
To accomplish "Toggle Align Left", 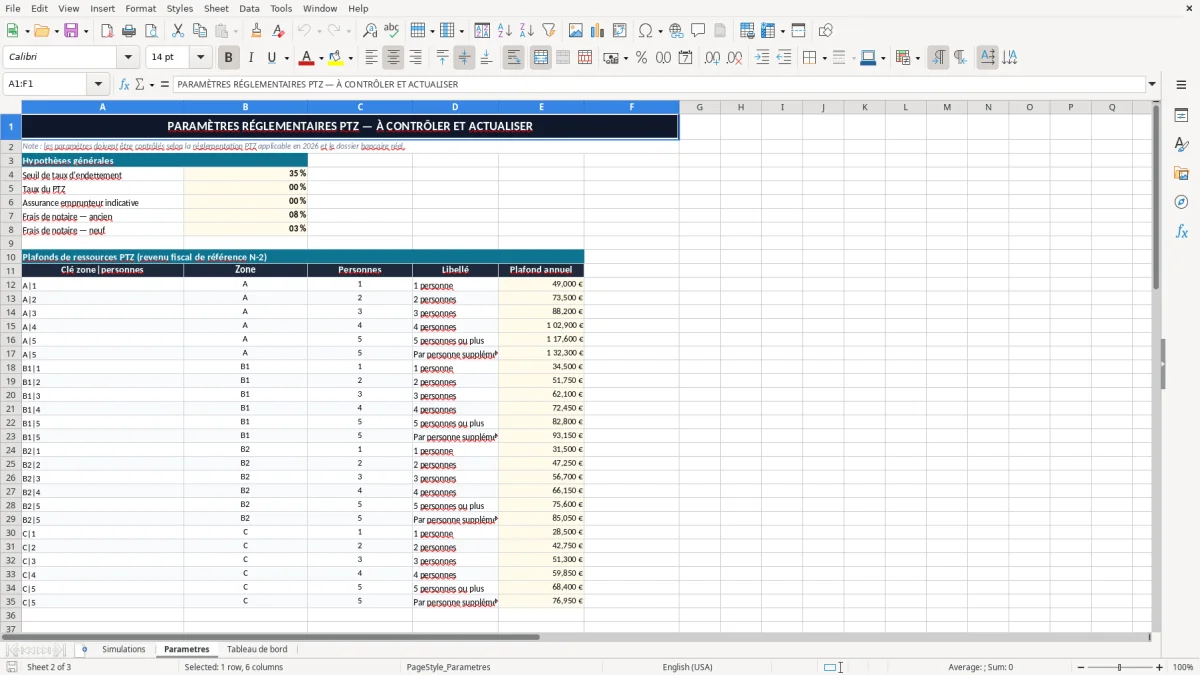I will pyautogui.click(x=371, y=58).
